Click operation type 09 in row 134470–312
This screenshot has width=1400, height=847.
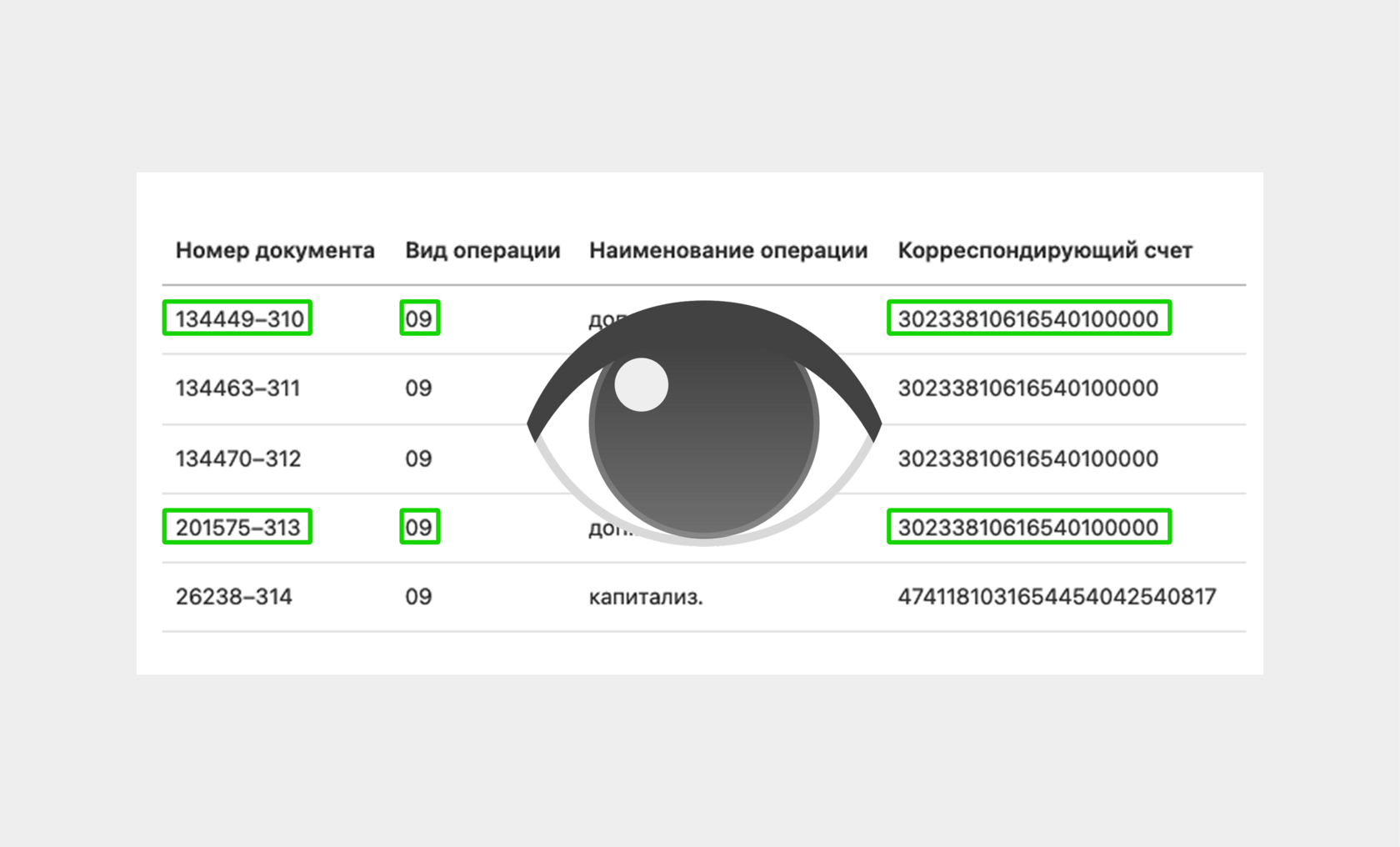[418, 459]
